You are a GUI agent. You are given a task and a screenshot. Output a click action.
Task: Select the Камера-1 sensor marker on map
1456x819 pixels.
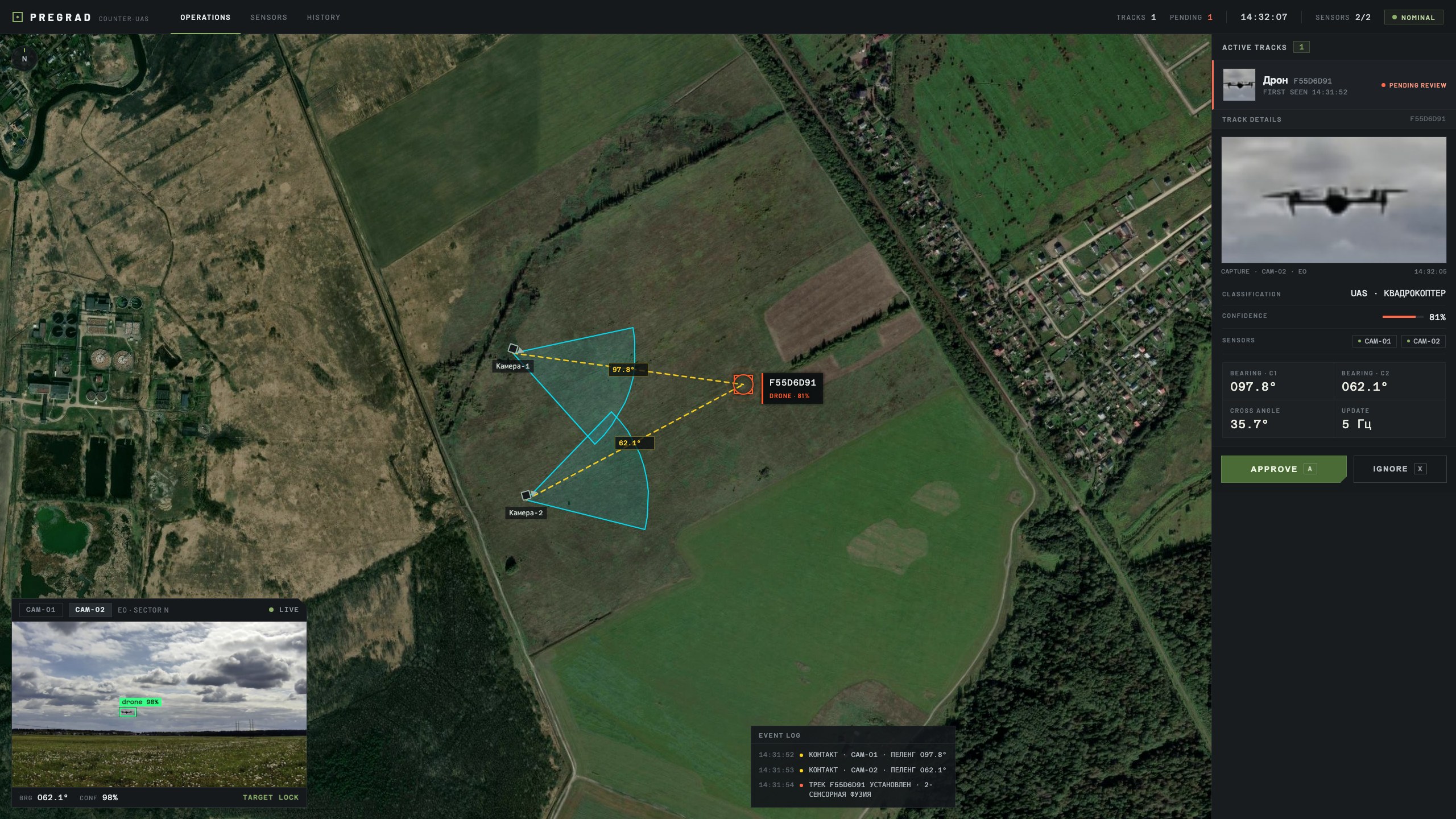coord(513,348)
